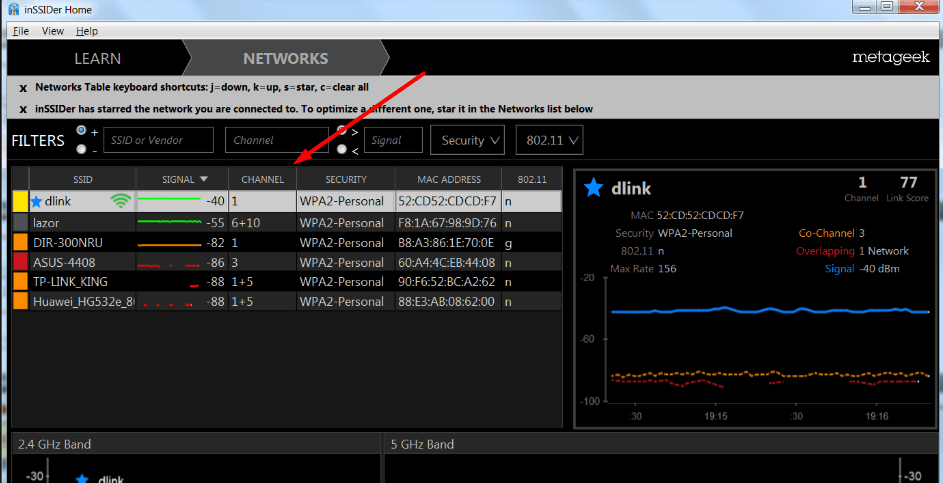
Task: Click the inSSIDer app icon in title bar
Action: (14, 8)
